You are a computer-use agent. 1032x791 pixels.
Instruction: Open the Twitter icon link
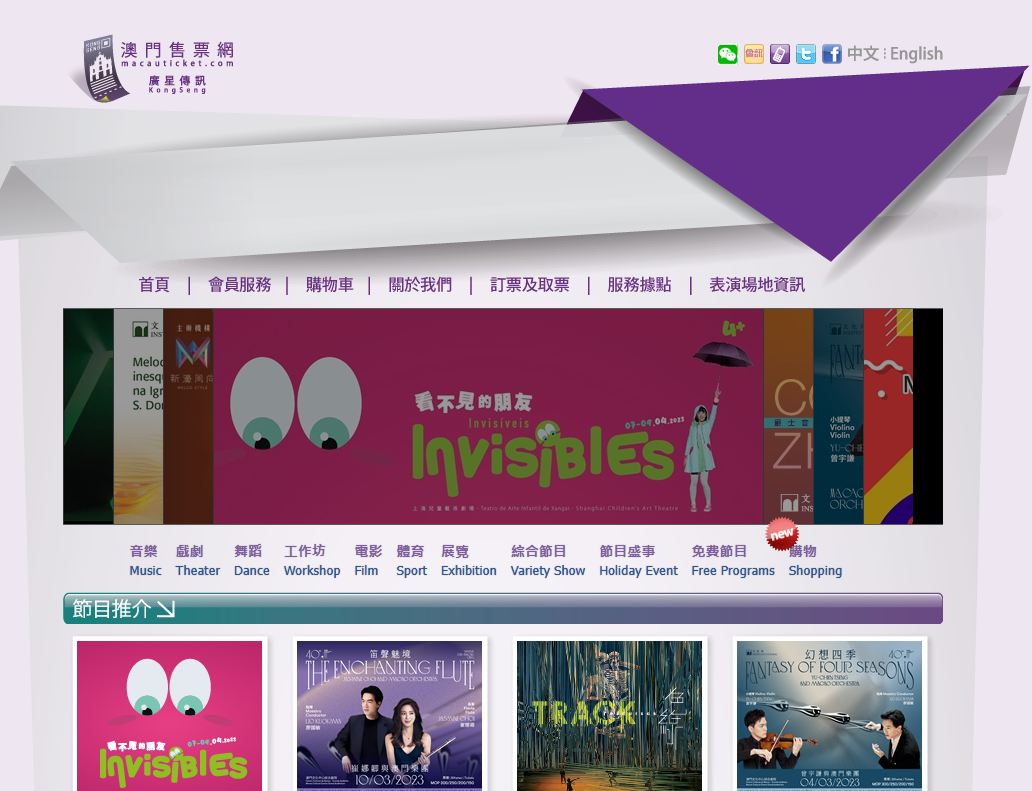click(806, 54)
